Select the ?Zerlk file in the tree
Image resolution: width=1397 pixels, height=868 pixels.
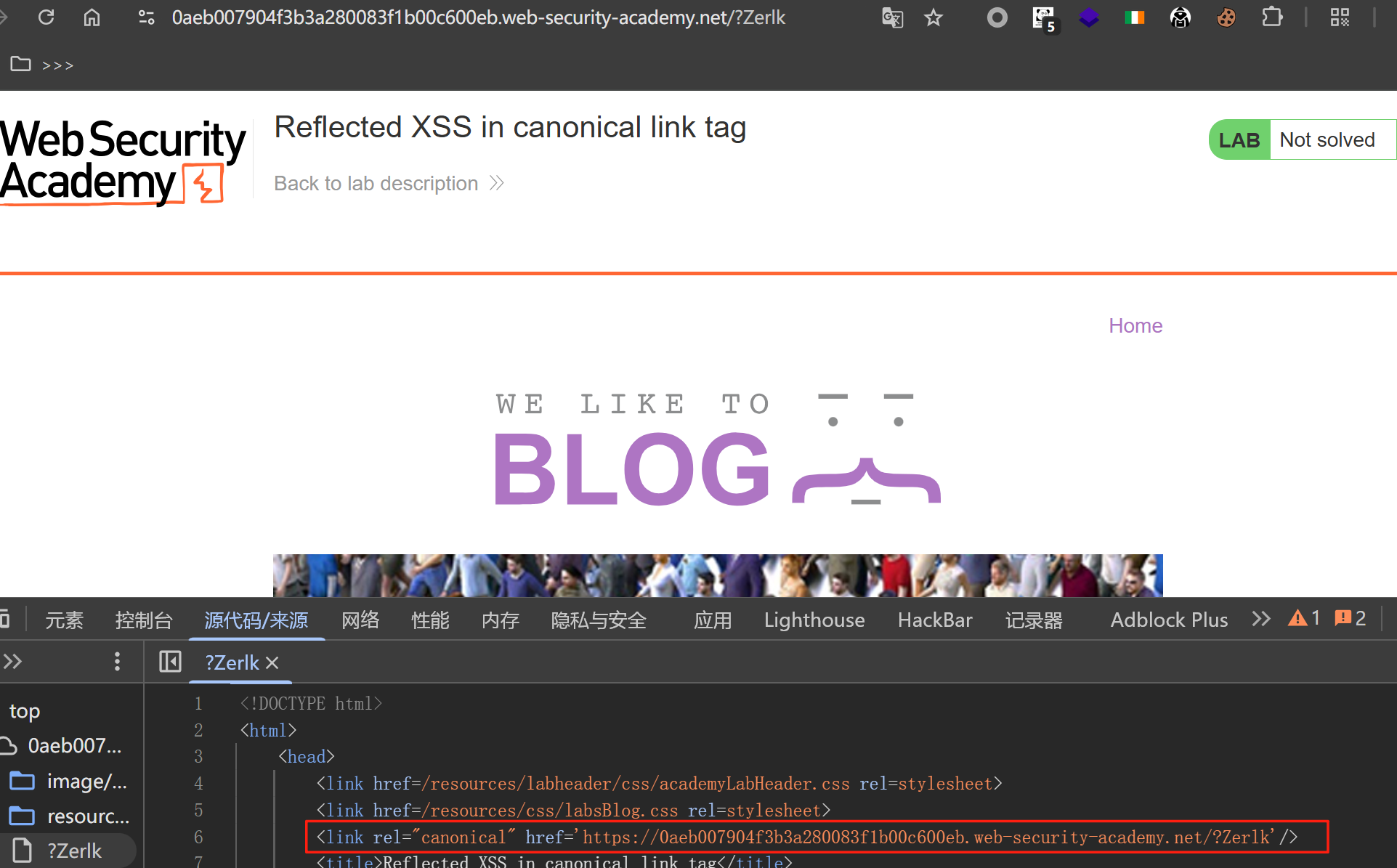73,851
